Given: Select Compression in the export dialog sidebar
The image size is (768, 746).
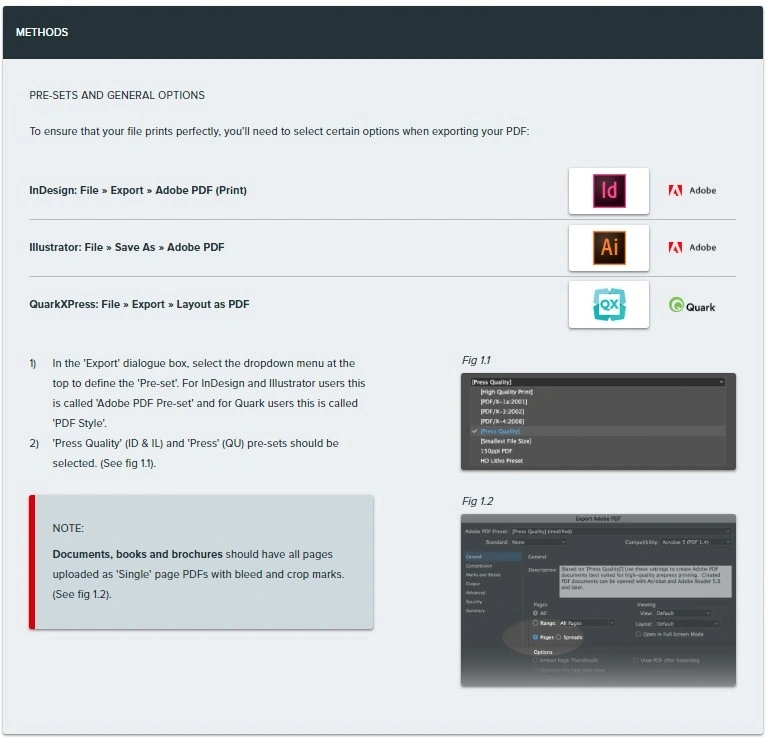Looking at the screenshot, I should point(479,566).
